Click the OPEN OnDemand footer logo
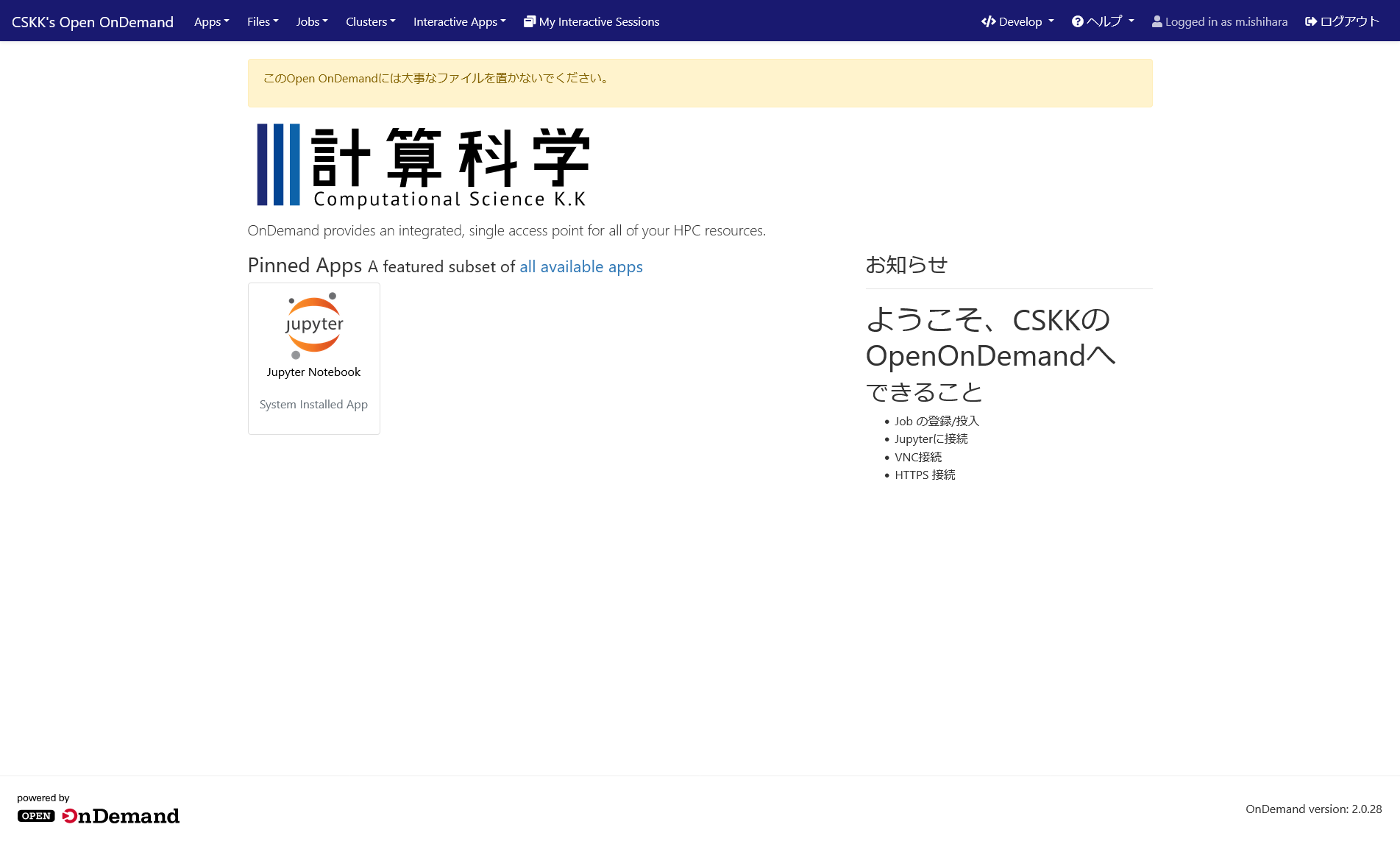The width and height of the screenshot is (1400, 841). [x=98, y=816]
